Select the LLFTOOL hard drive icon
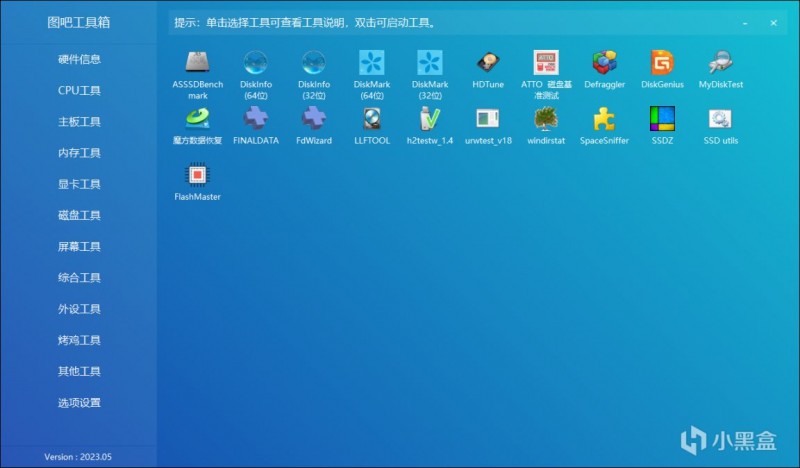The width and height of the screenshot is (800, 468). [372, 118]
